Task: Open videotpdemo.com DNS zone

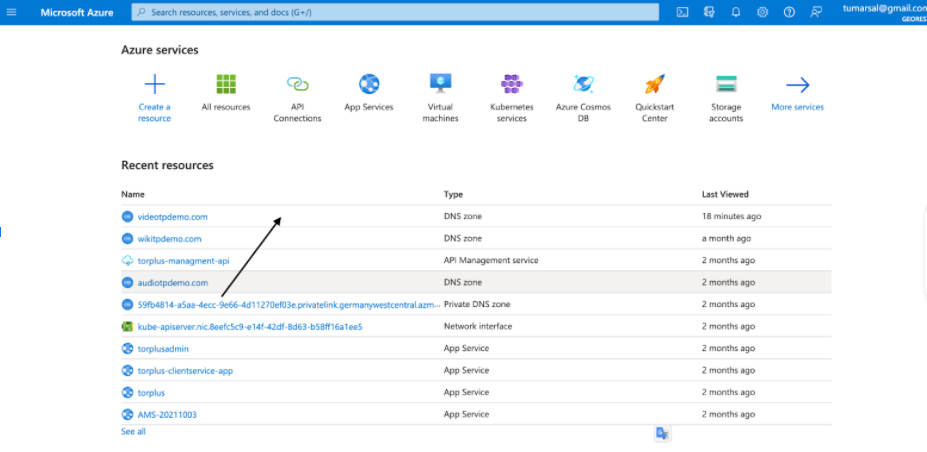Action: [173, 217]
